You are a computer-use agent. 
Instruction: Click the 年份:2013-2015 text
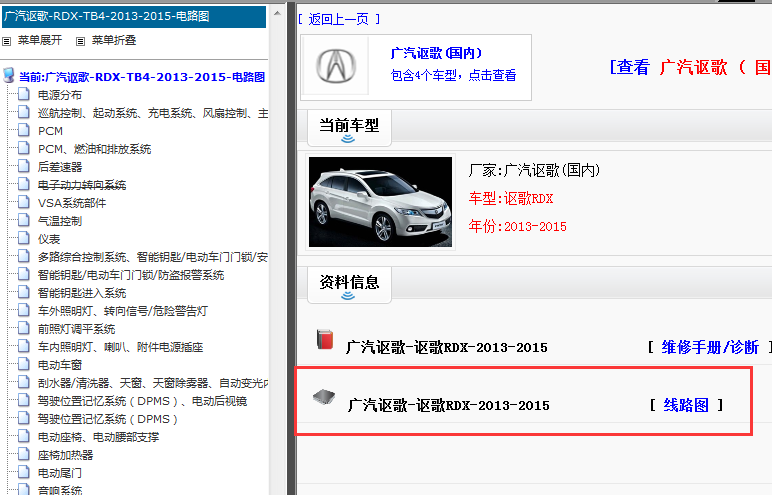tap(517, 227)
